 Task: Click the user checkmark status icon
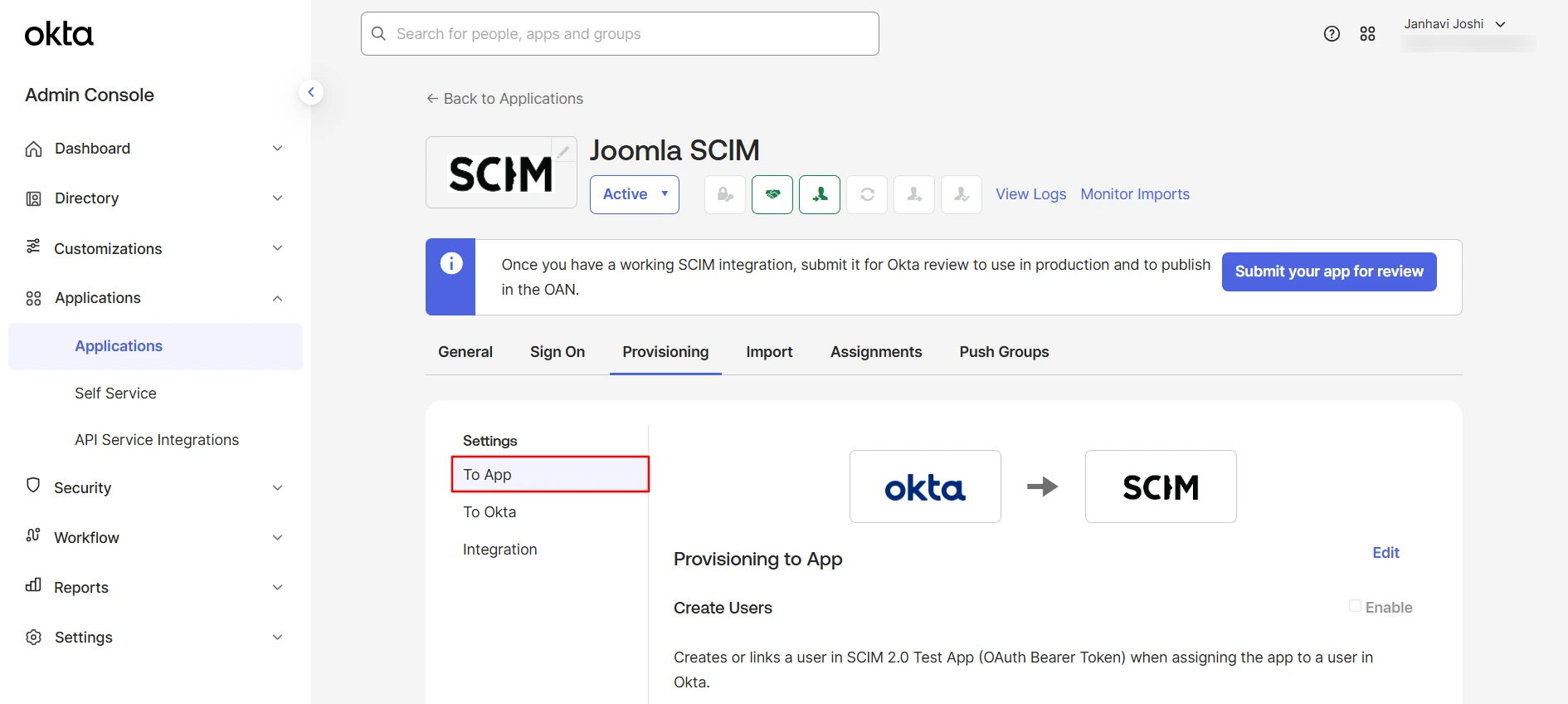pos(962,194)
